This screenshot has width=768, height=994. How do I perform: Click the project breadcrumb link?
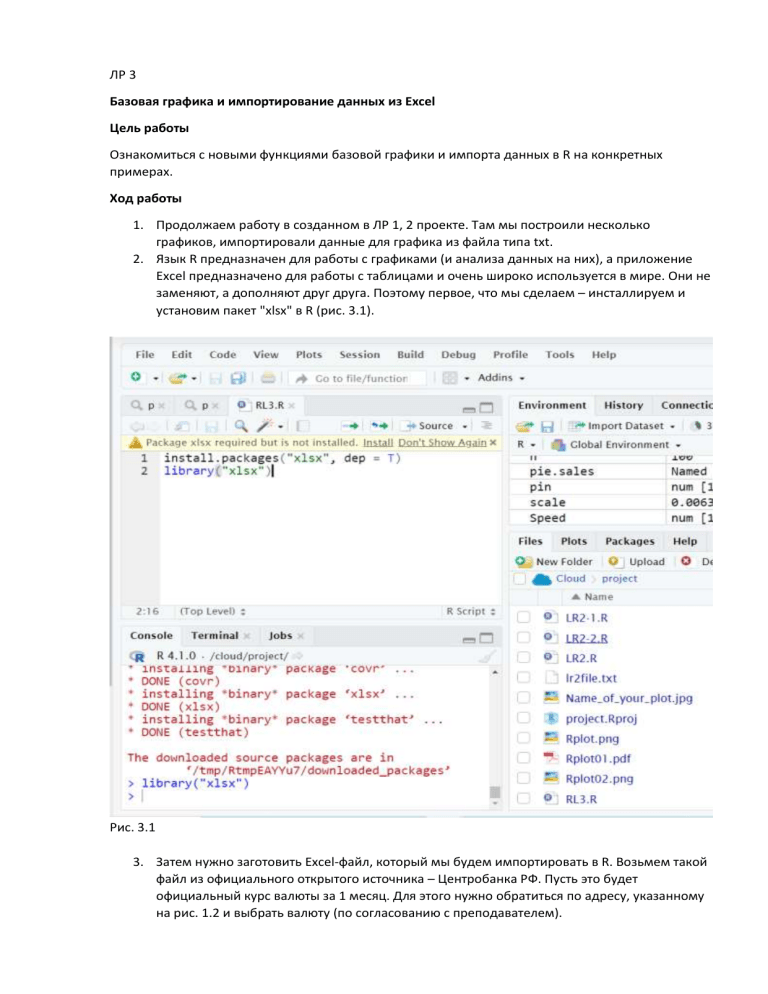pos(620,579)
